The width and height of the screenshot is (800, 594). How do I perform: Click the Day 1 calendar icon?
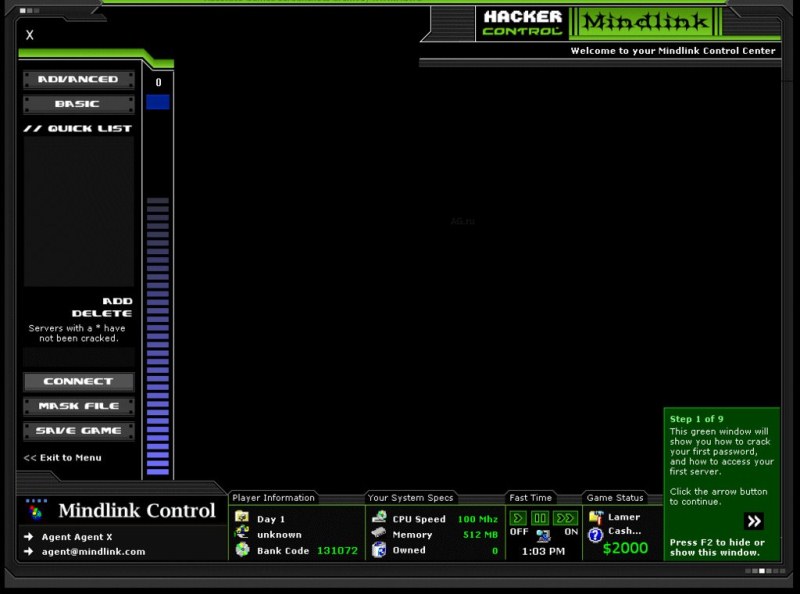242,518
